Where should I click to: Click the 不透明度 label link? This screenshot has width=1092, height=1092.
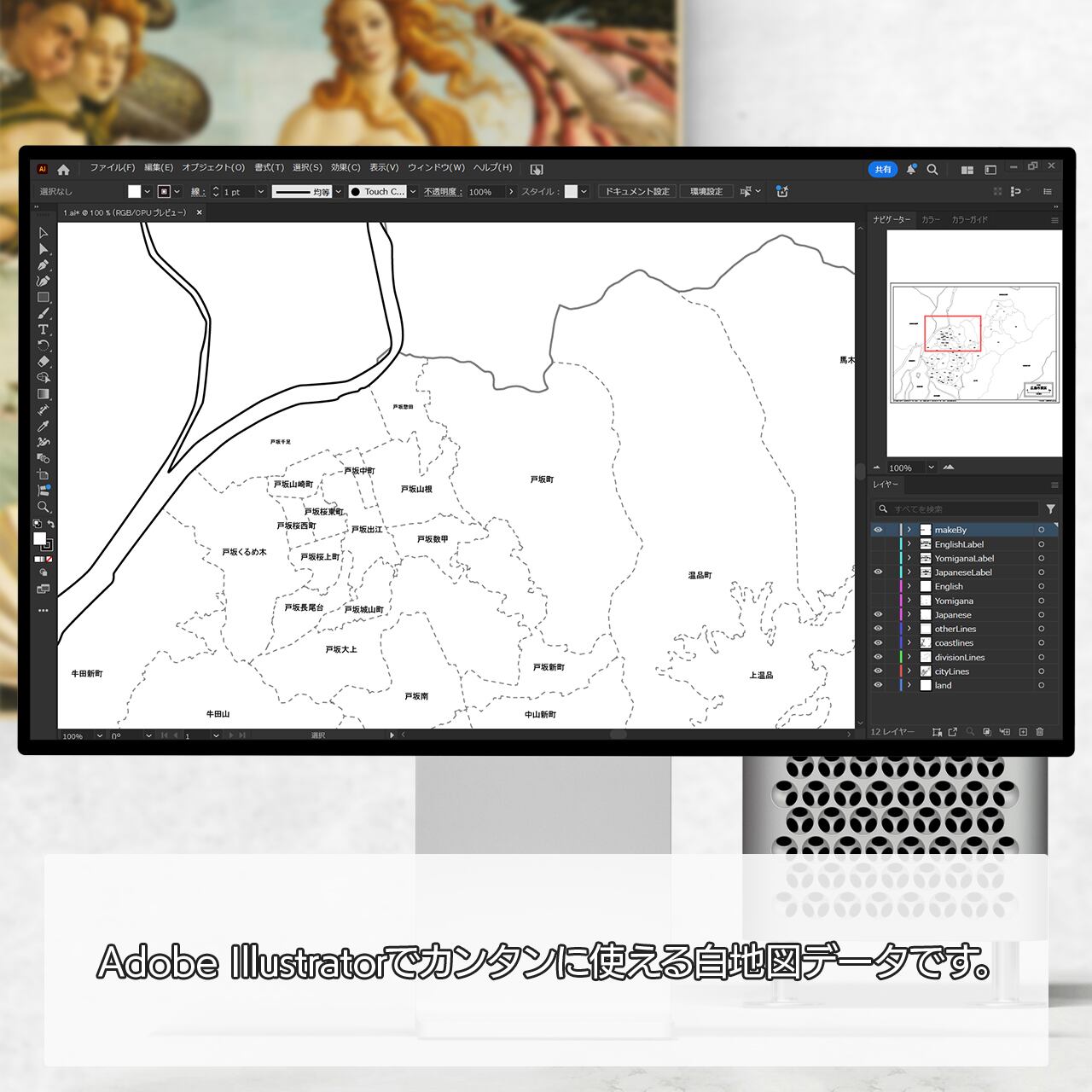point(443,192)
